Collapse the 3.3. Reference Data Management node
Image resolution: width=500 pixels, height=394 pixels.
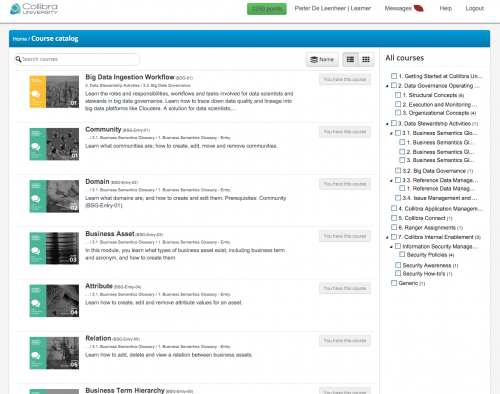[391, 181]
